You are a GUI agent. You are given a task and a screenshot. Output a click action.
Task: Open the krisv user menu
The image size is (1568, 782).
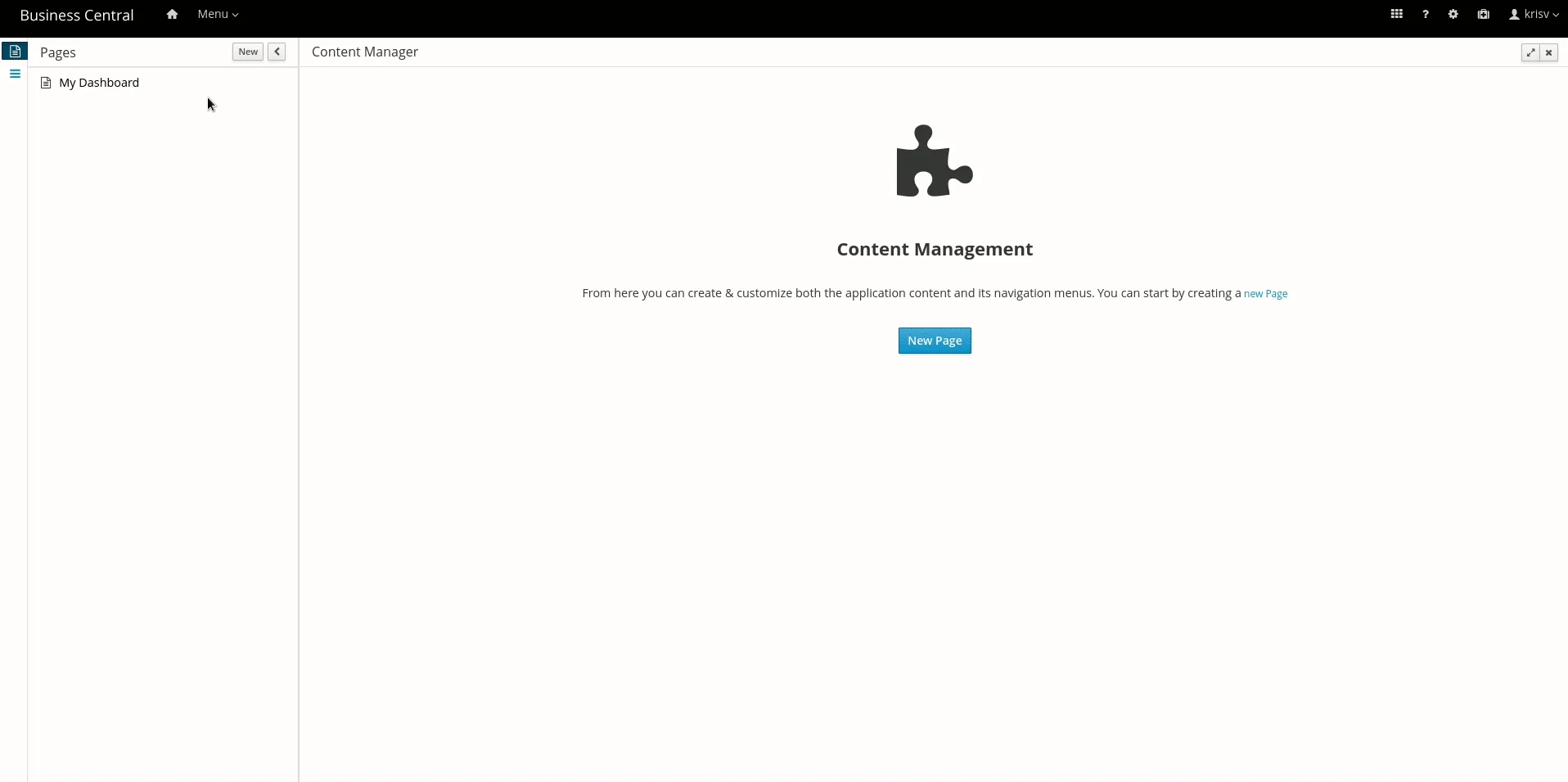tap(1534, 15)
